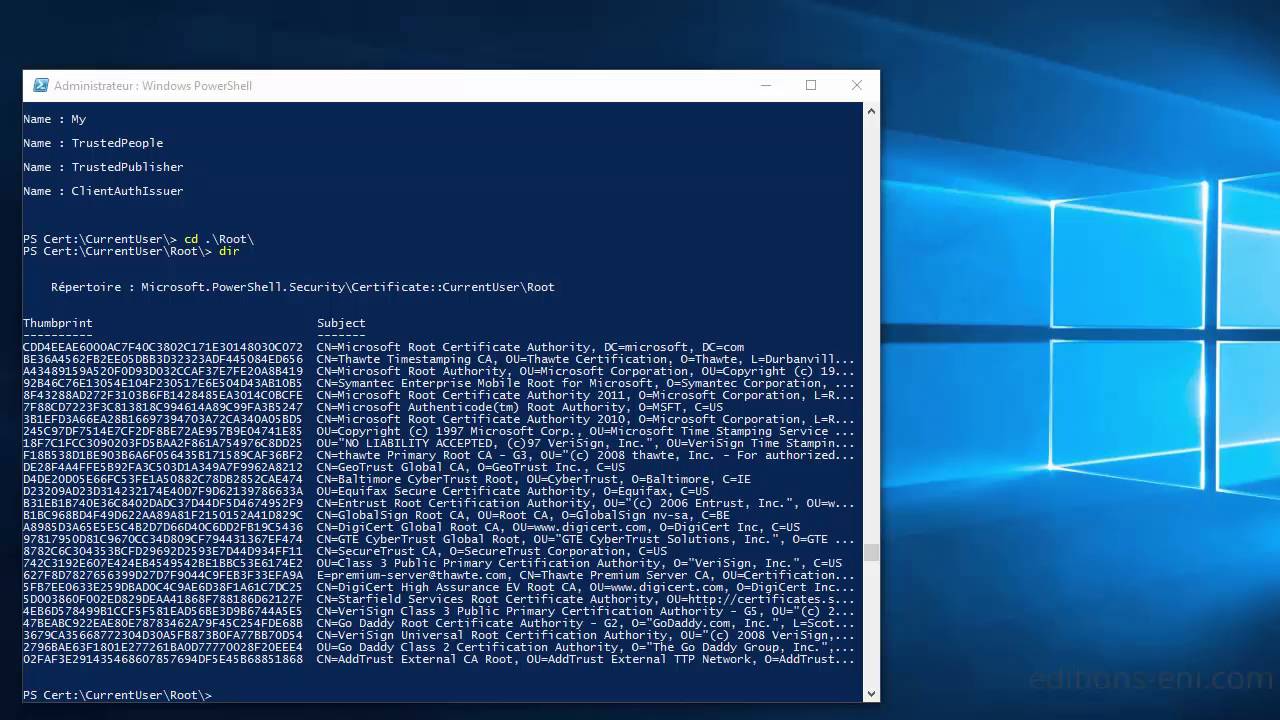This screenshot has width=1280, height=720.
Task: Click the 'Administrateur : Windows PowerShell' title text
Action: point(153,86)
